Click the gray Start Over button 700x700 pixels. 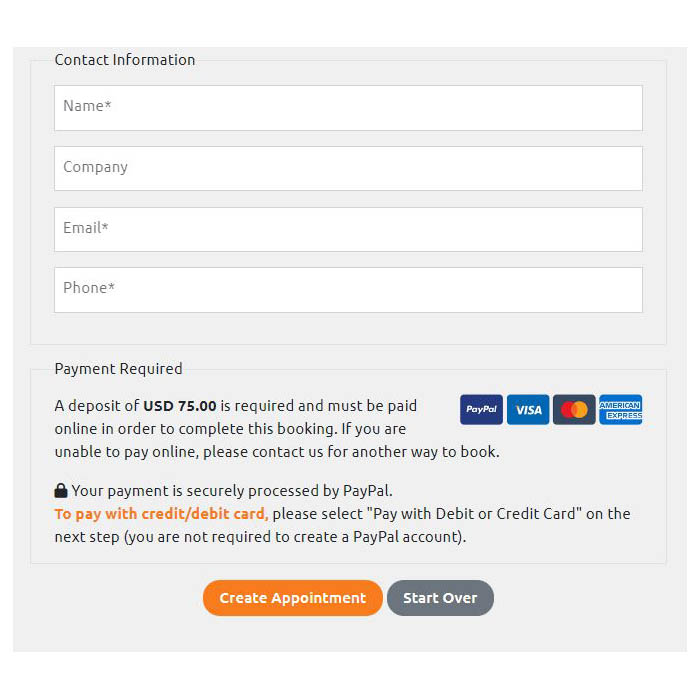click(x=440, y=598)
